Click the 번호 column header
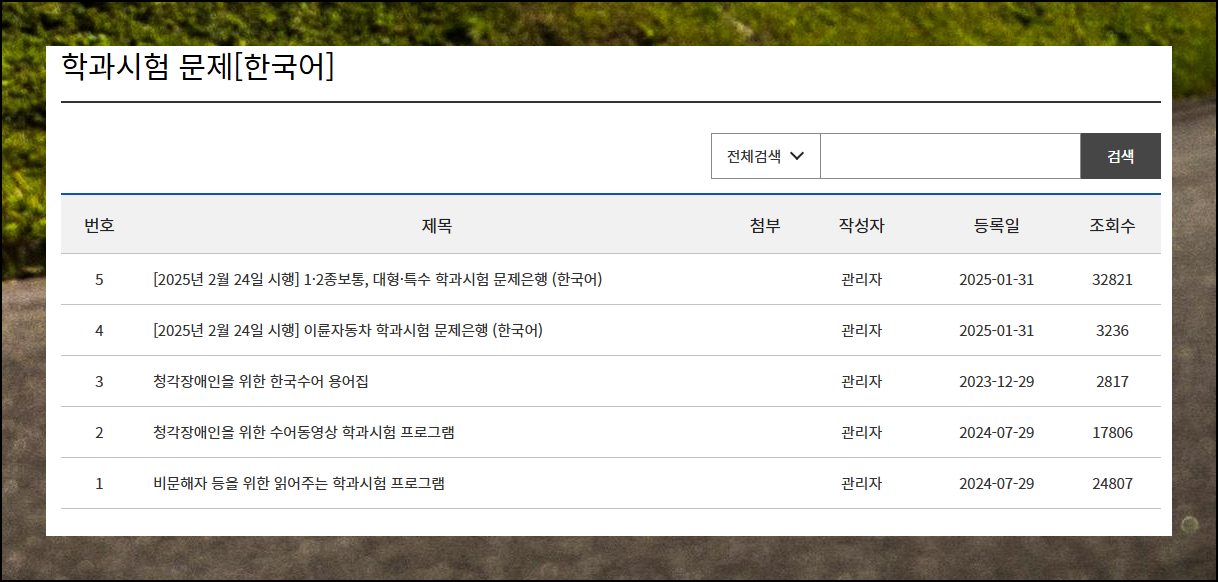The width and height of the screenshot is (1218, 582). tap(99, 225)
